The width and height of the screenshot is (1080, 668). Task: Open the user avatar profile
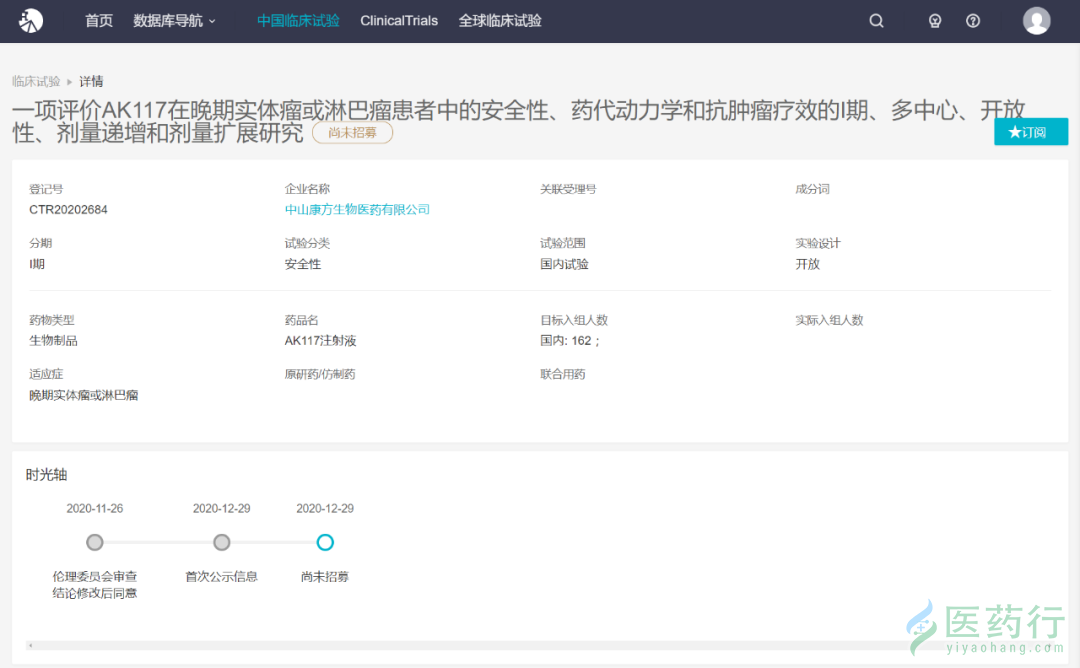coord(1036,21)
